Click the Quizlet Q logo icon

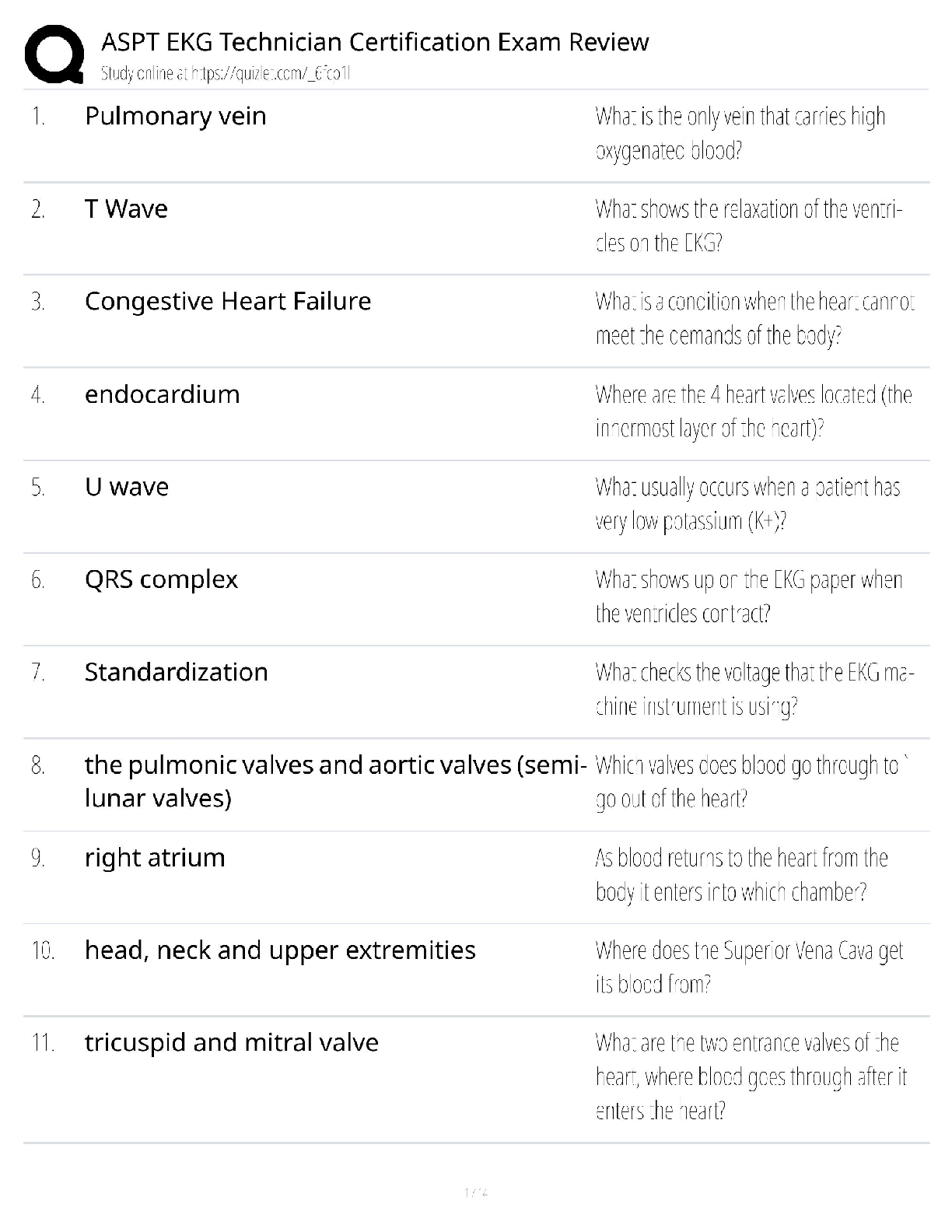tap(54, 54)
